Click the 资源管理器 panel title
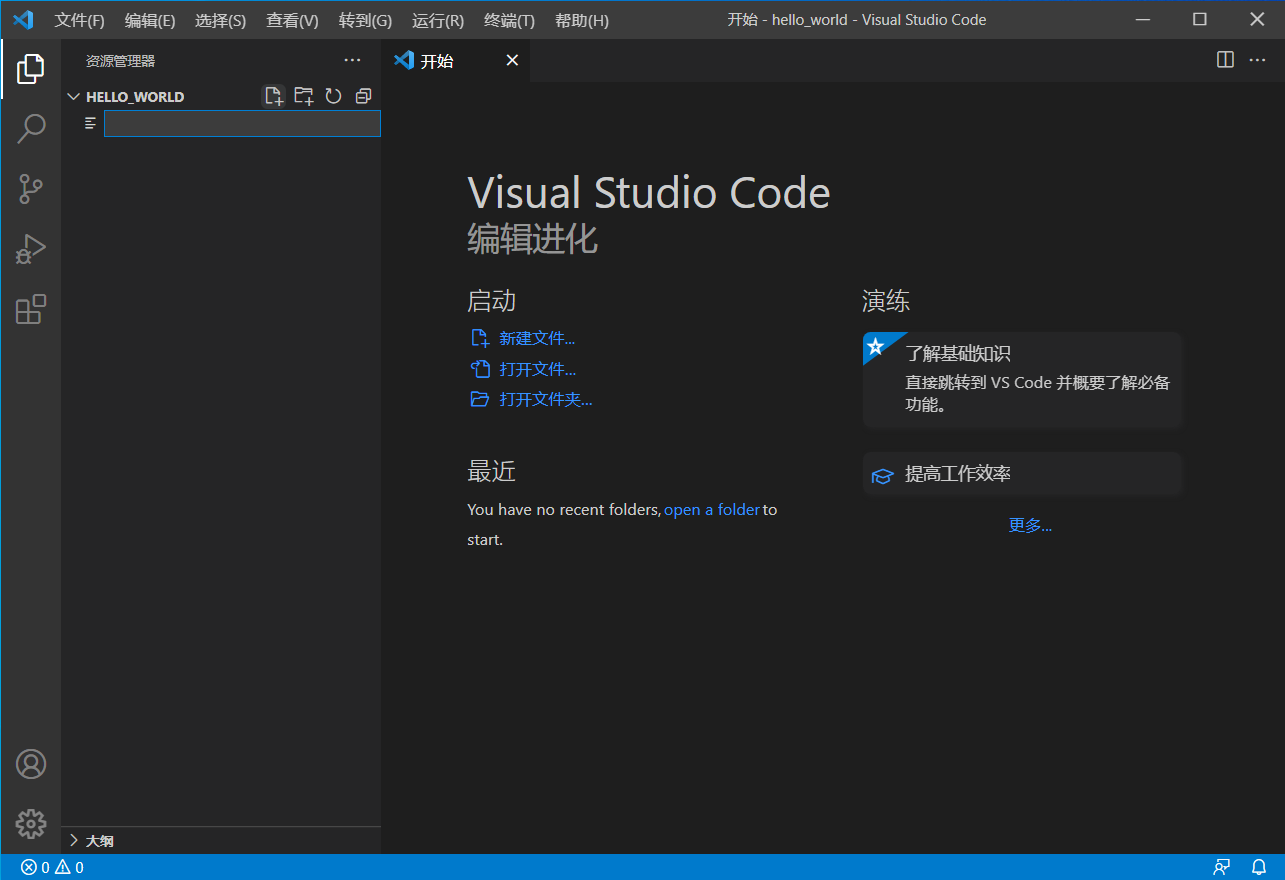The height and width of the screenshot is (880, 1285). [x=120, y=61]
